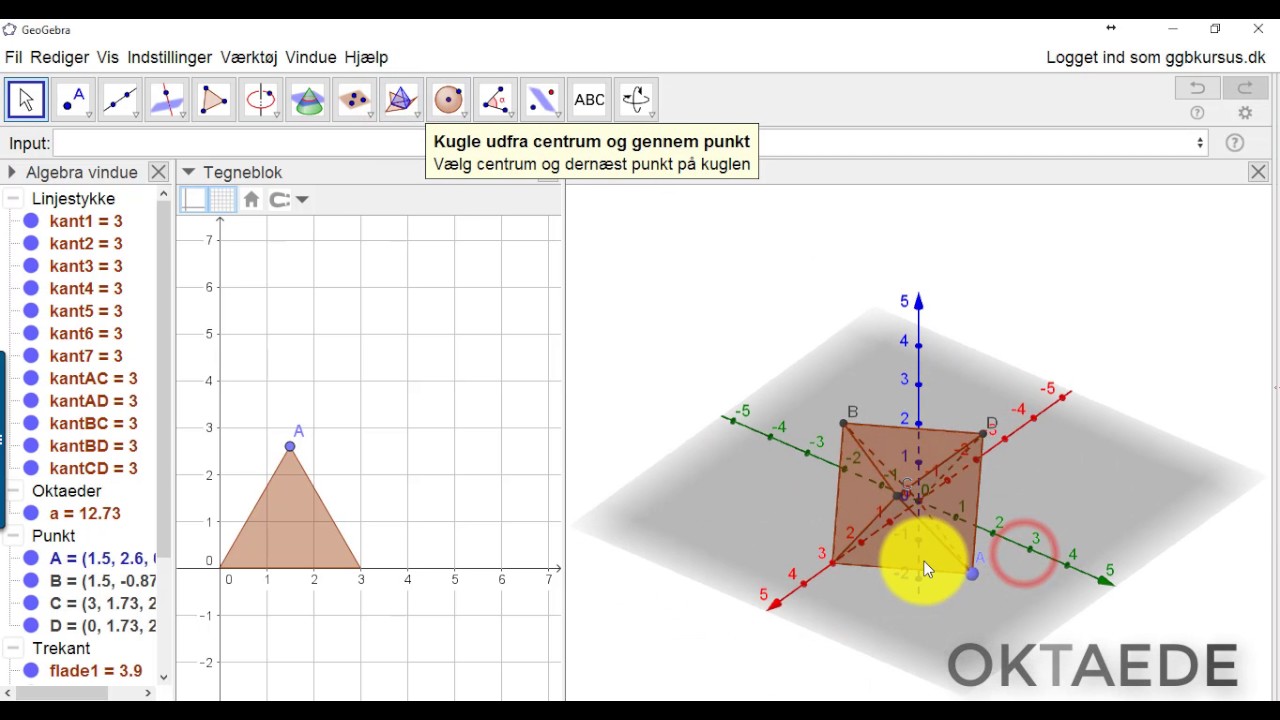Open the Fil menu
This screenshot has height=720, width=1280.
pyautogui.click(x=14, y=57)
